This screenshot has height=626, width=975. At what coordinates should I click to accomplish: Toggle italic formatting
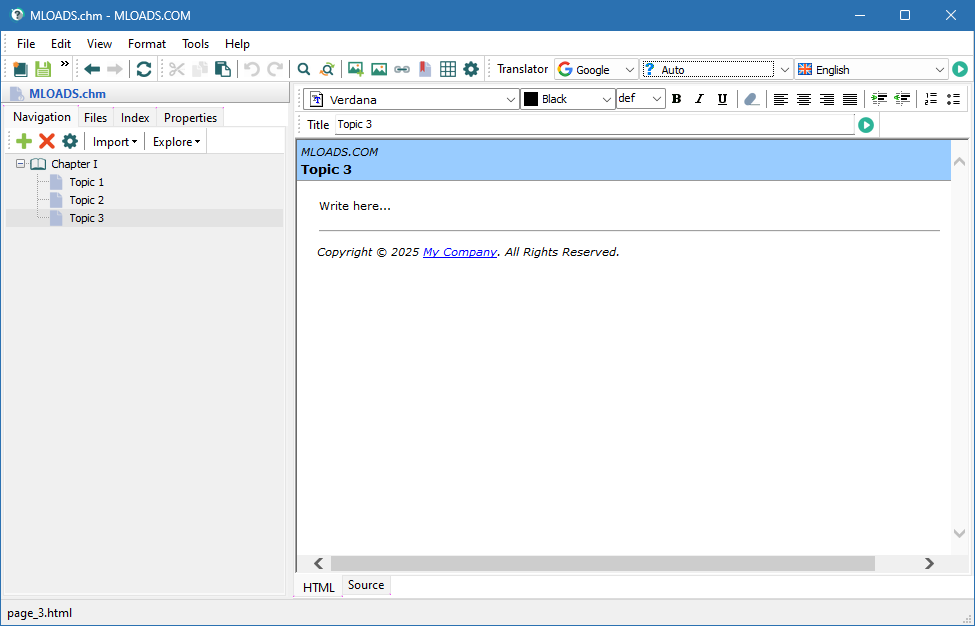pyautogui.click(x=699, y=99)
